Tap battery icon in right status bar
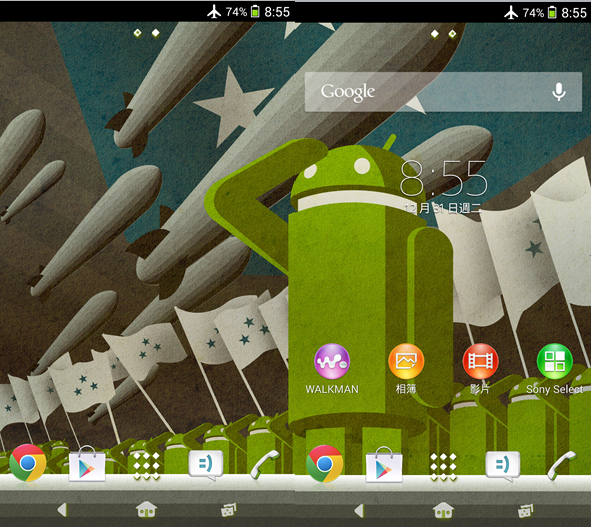Viewport: 591px width, 527px height. click(552, 12)
